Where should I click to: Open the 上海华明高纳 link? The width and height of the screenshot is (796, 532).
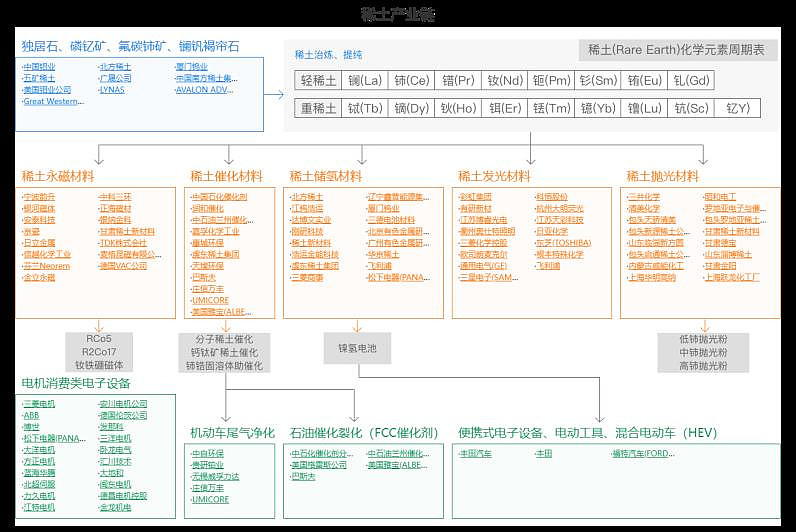coord(652,278)
